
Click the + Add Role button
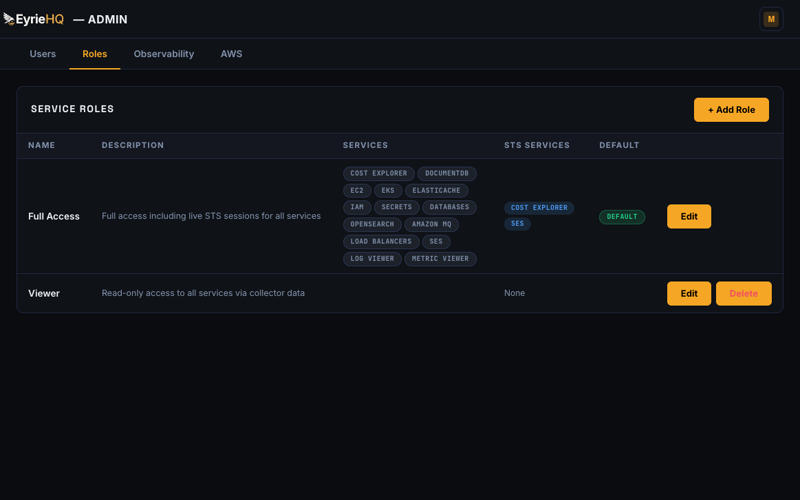[x=731, y=110]
